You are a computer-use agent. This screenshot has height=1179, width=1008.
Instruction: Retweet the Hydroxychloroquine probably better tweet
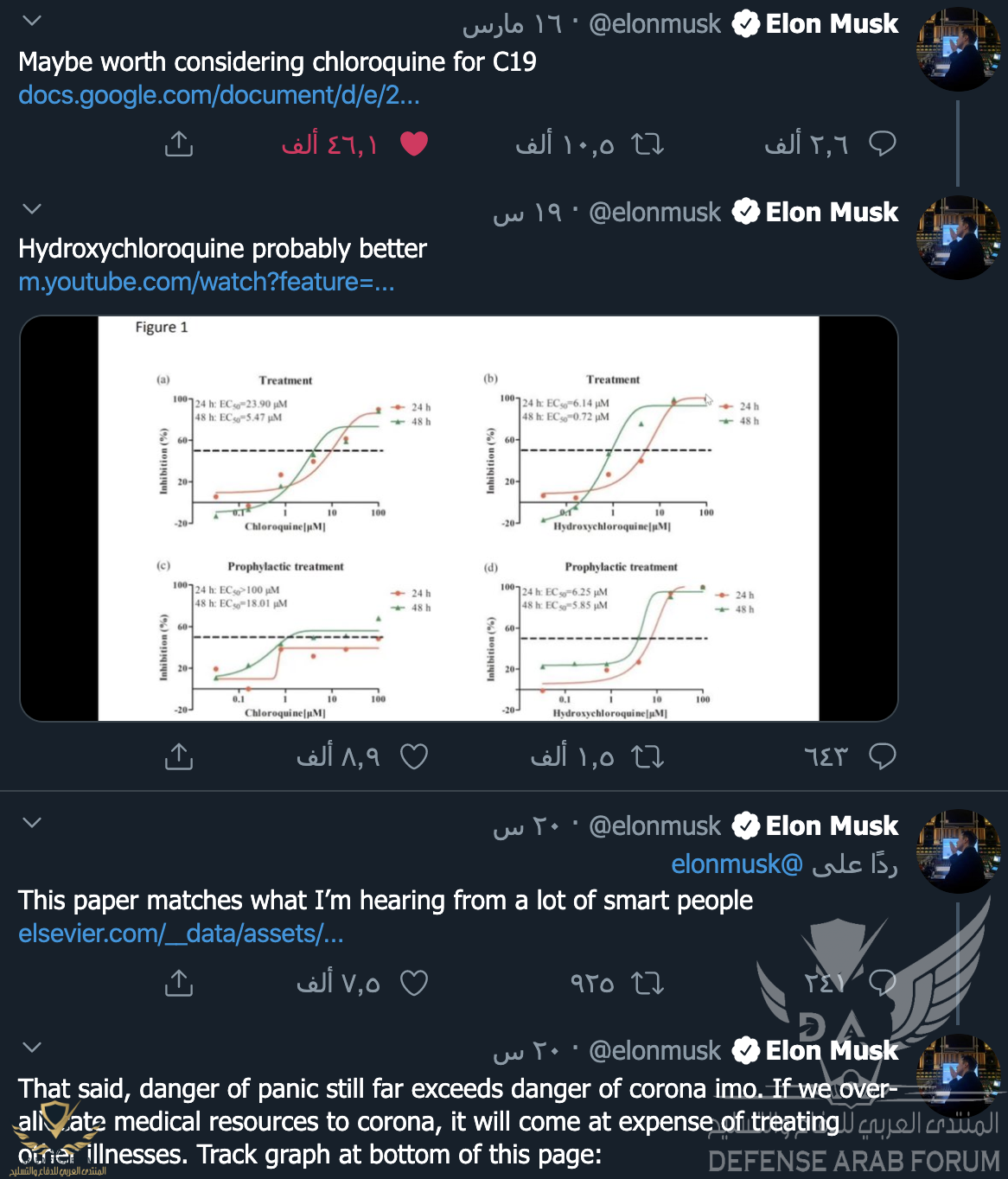pyautogui.click(x=648, y=757)
